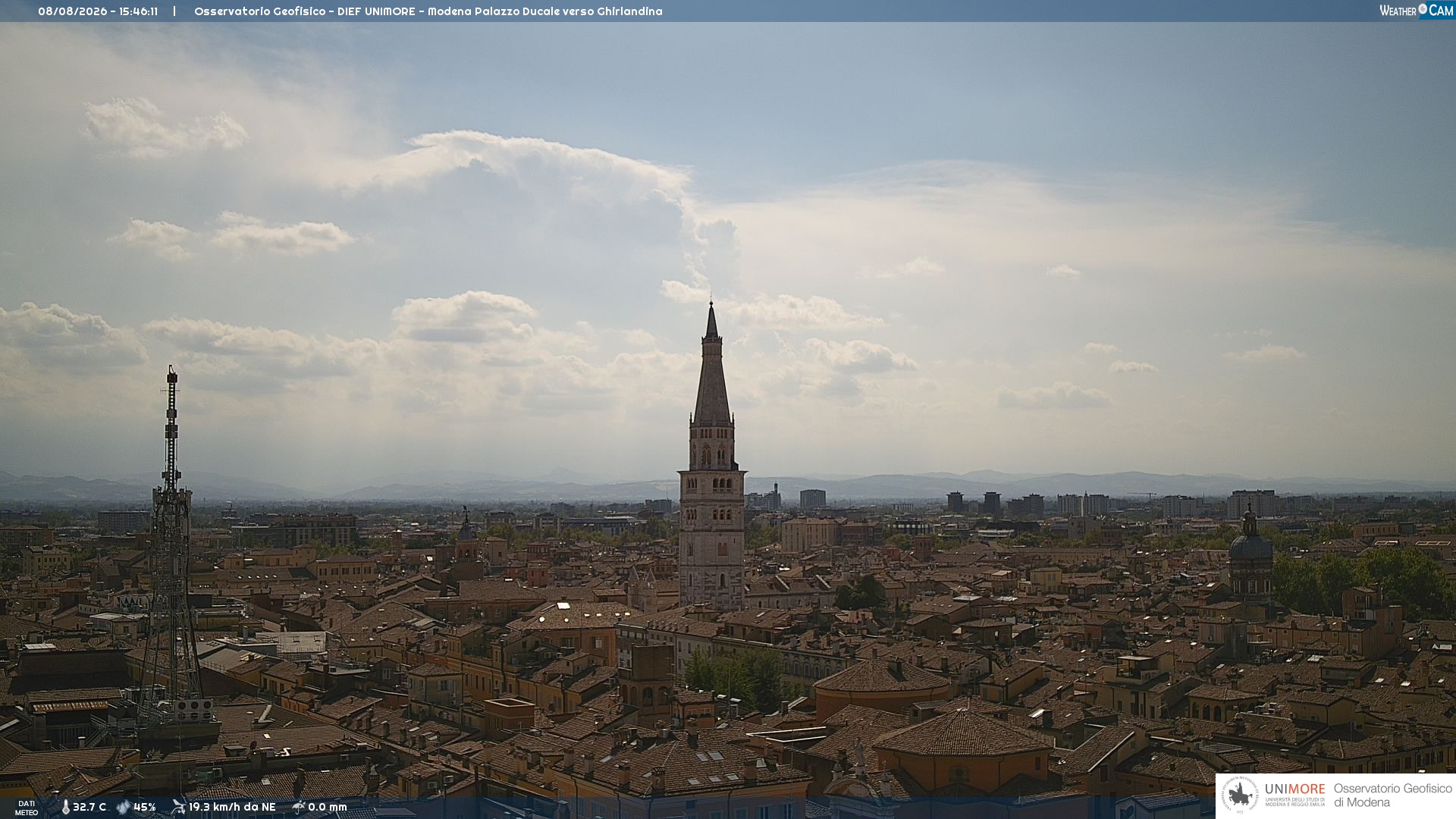Click the Osservatorio Geofisico di Modena text
The image size is (1456, 819).
pyautogui.click(x=1392, y=795)
